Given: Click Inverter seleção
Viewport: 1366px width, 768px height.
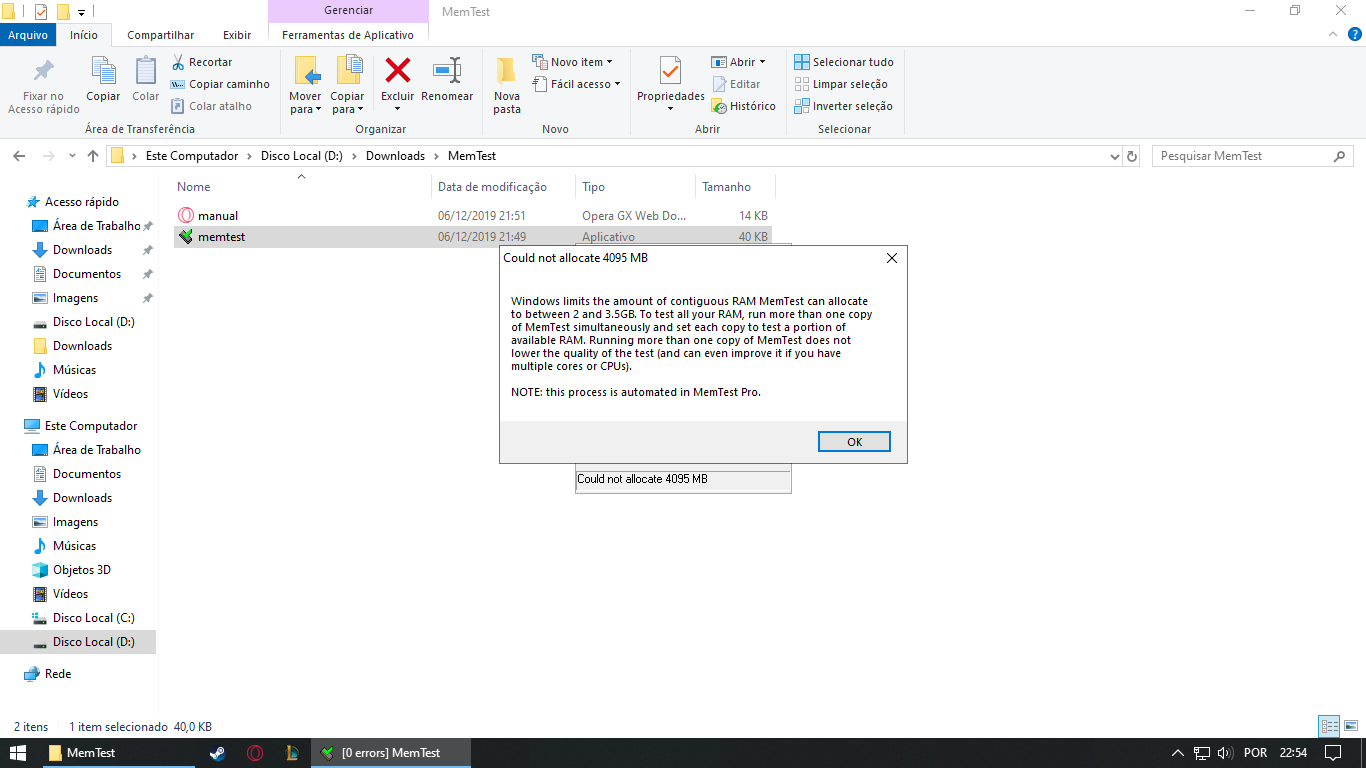Looking at the screenshot, I should [x=843, y=106].
